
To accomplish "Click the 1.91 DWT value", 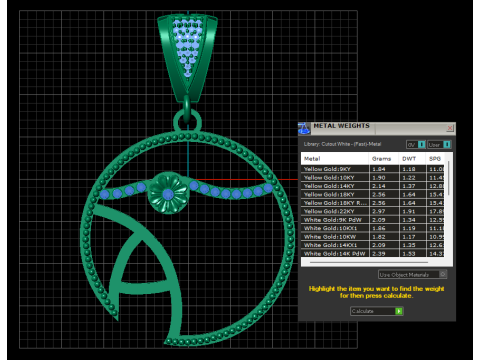I will point(409,211).
